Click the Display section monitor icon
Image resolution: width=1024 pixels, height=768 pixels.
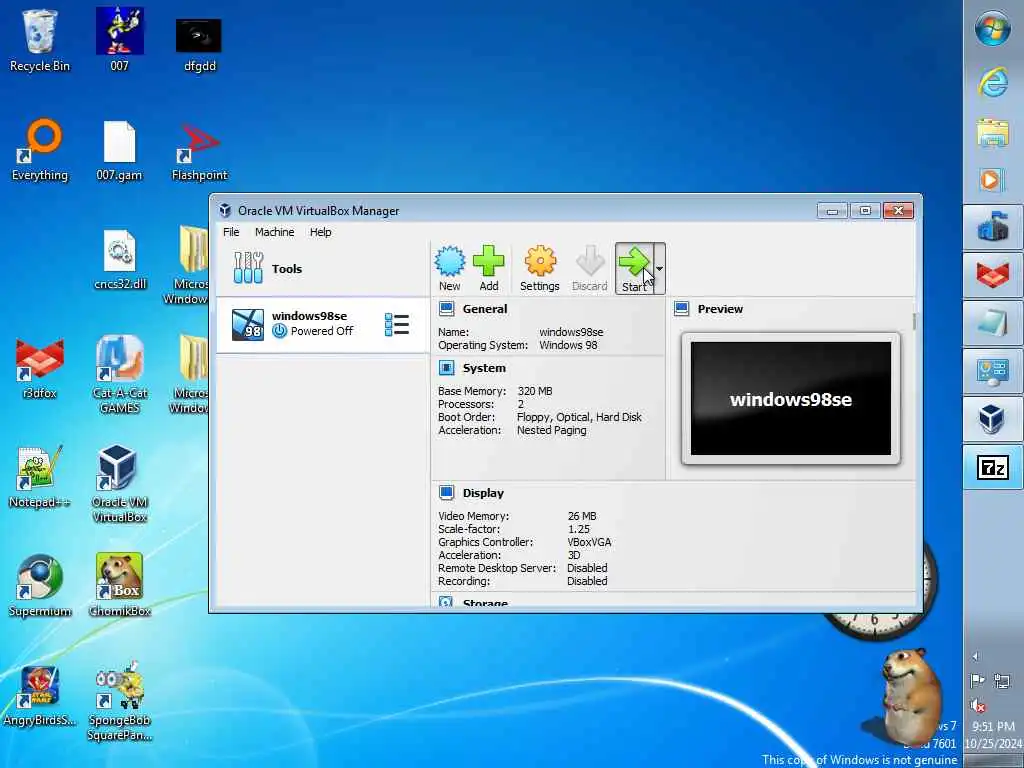[x=447, y=492]
